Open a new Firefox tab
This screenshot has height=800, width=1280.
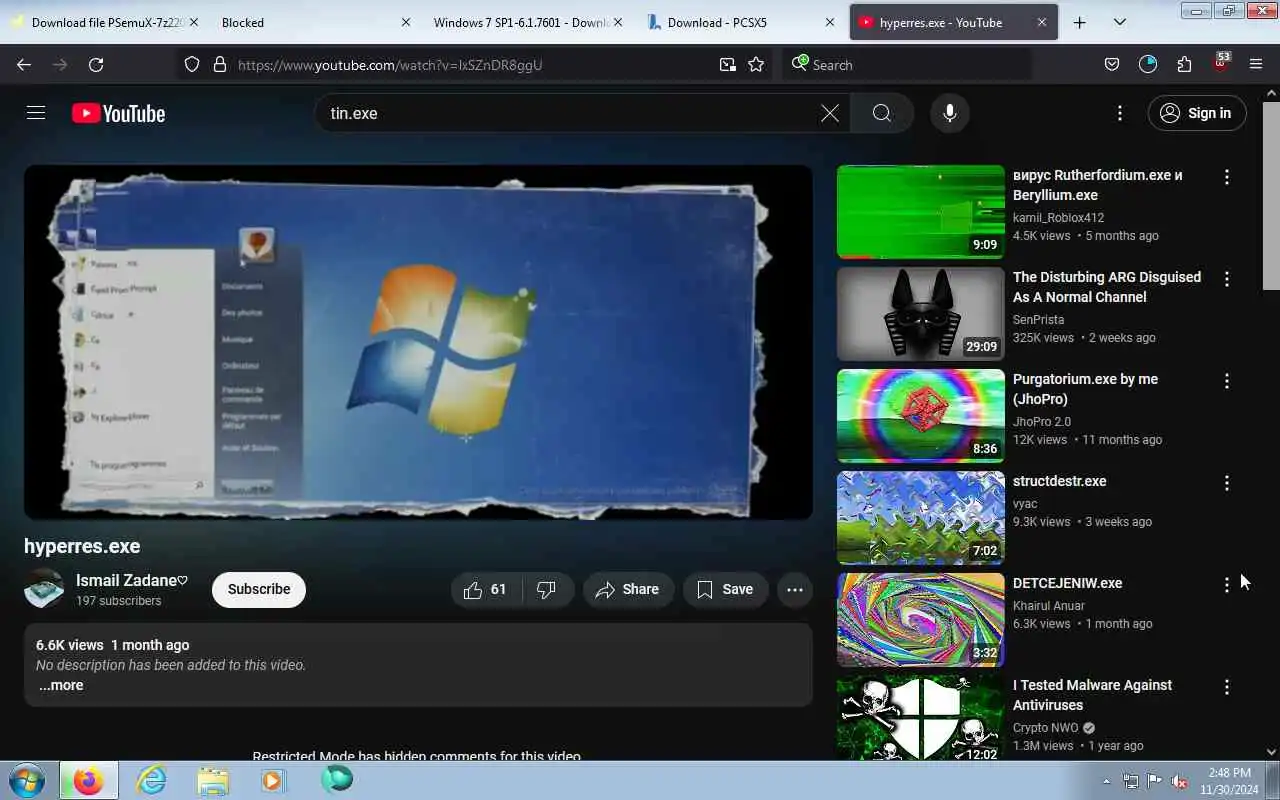click(1079, 22)
